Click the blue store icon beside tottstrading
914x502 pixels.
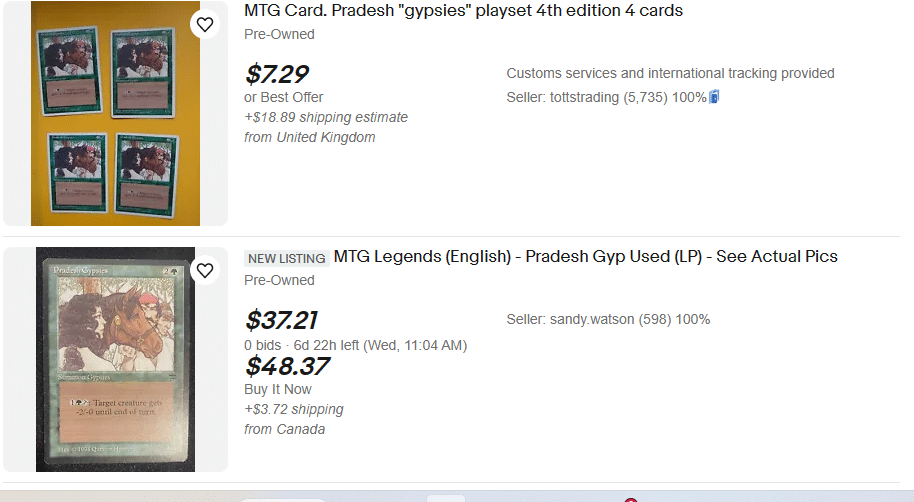(714, 97)
